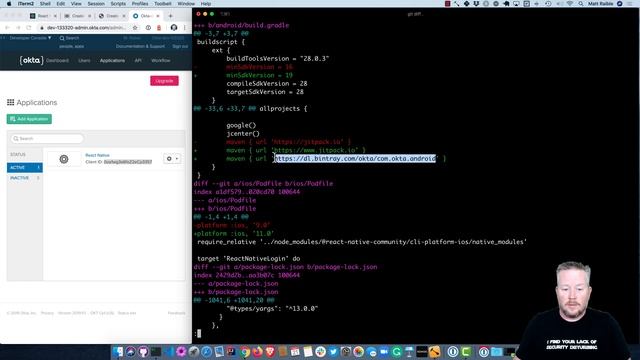Image resolution: width=640 pixels, height=360 pixels.
Task: Open the browser profile avatar
Action: (174, 28)
